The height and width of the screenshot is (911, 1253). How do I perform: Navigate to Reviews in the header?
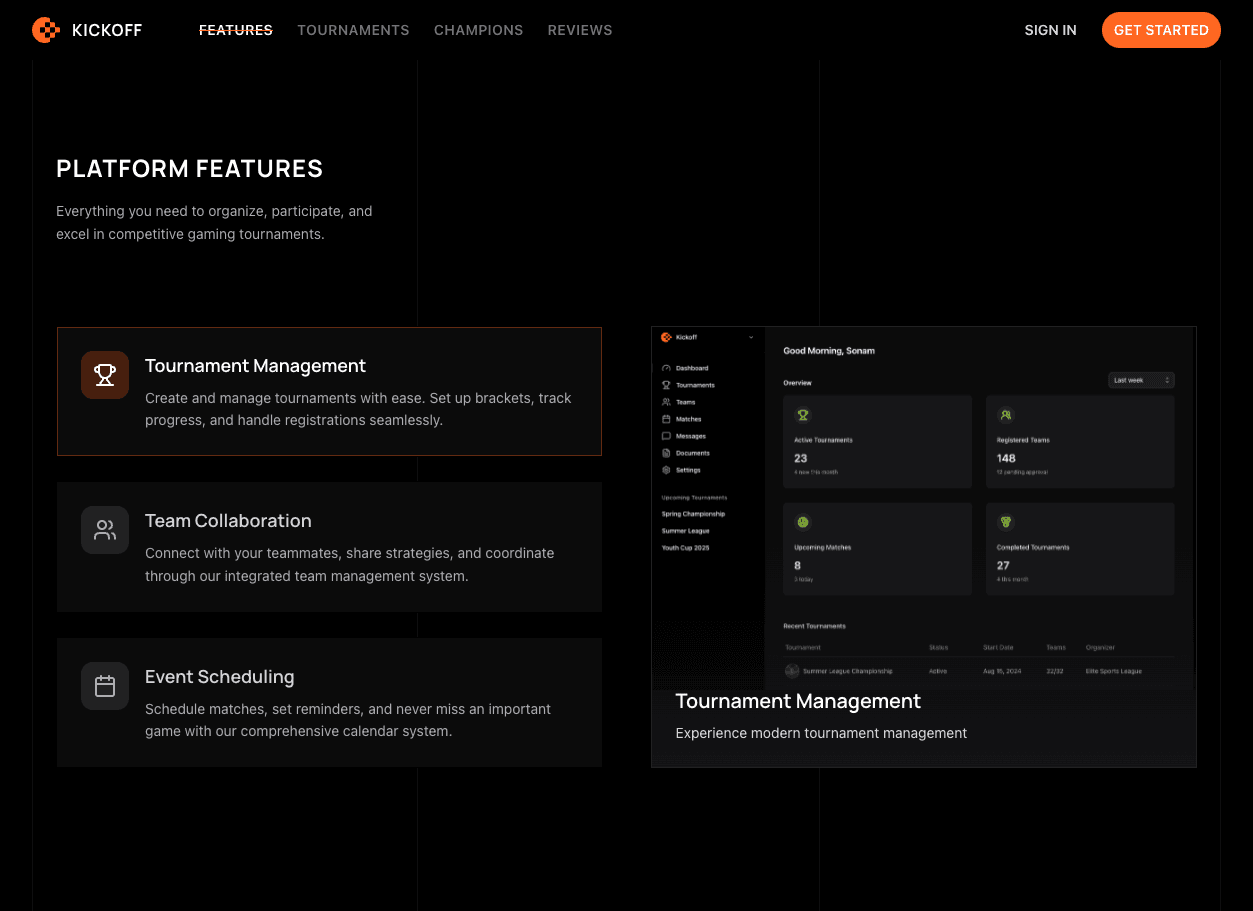tap(580, 30)
